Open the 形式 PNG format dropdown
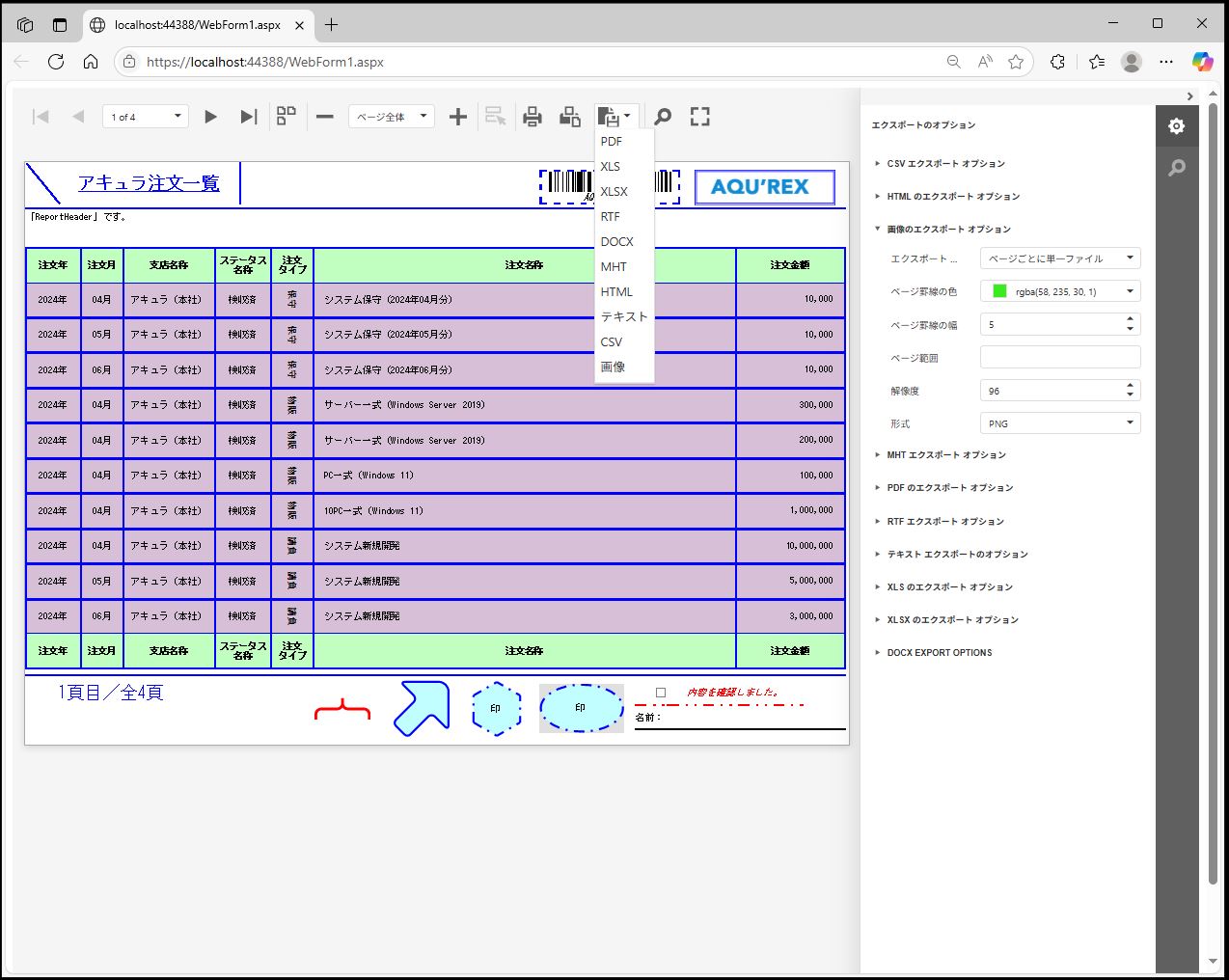 [1059, 423]
